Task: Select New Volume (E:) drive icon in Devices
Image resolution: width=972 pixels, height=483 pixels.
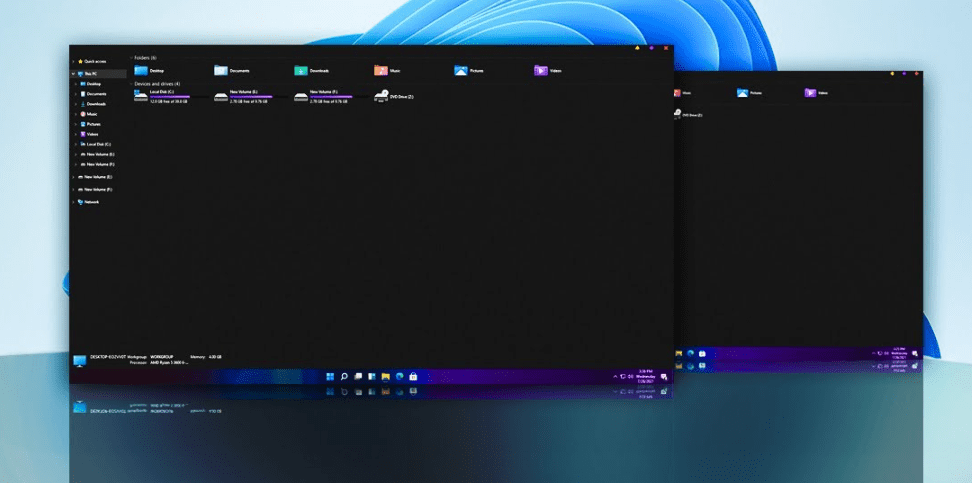Action: coord(221,96)
